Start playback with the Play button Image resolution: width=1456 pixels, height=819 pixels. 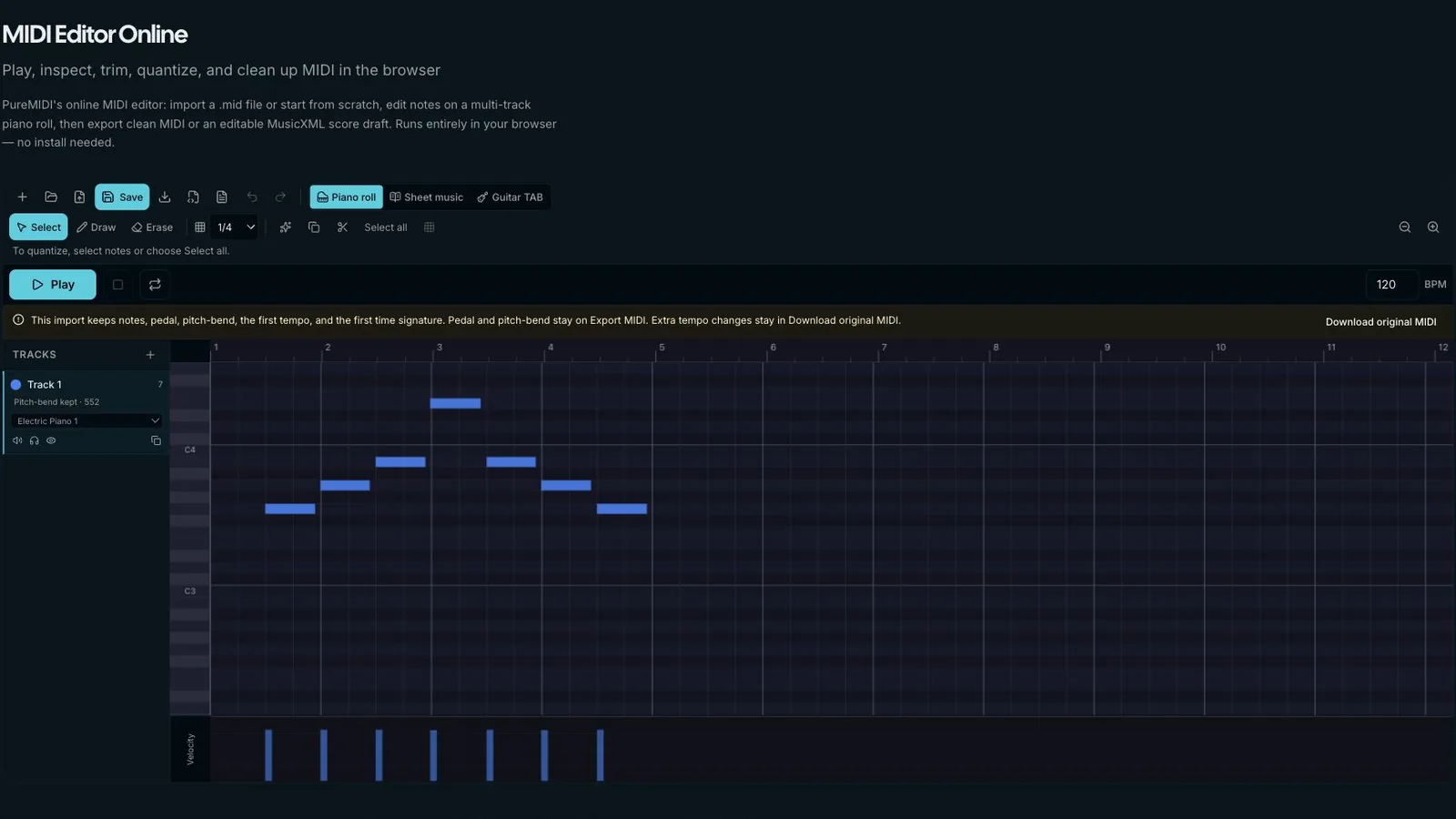pyautogui.click(x=53, y=284)
